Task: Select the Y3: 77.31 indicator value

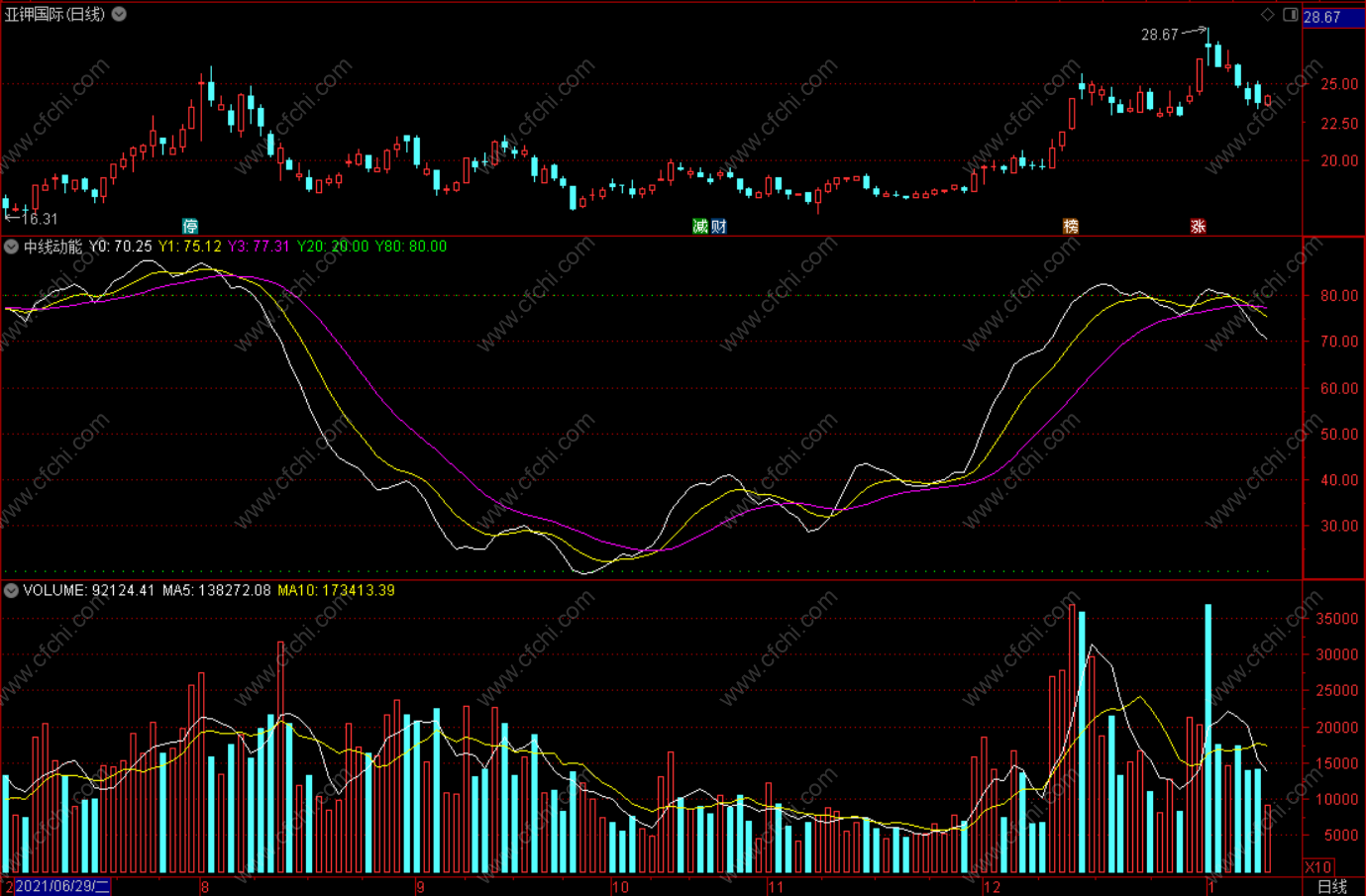Action: [x=260, y=247]
